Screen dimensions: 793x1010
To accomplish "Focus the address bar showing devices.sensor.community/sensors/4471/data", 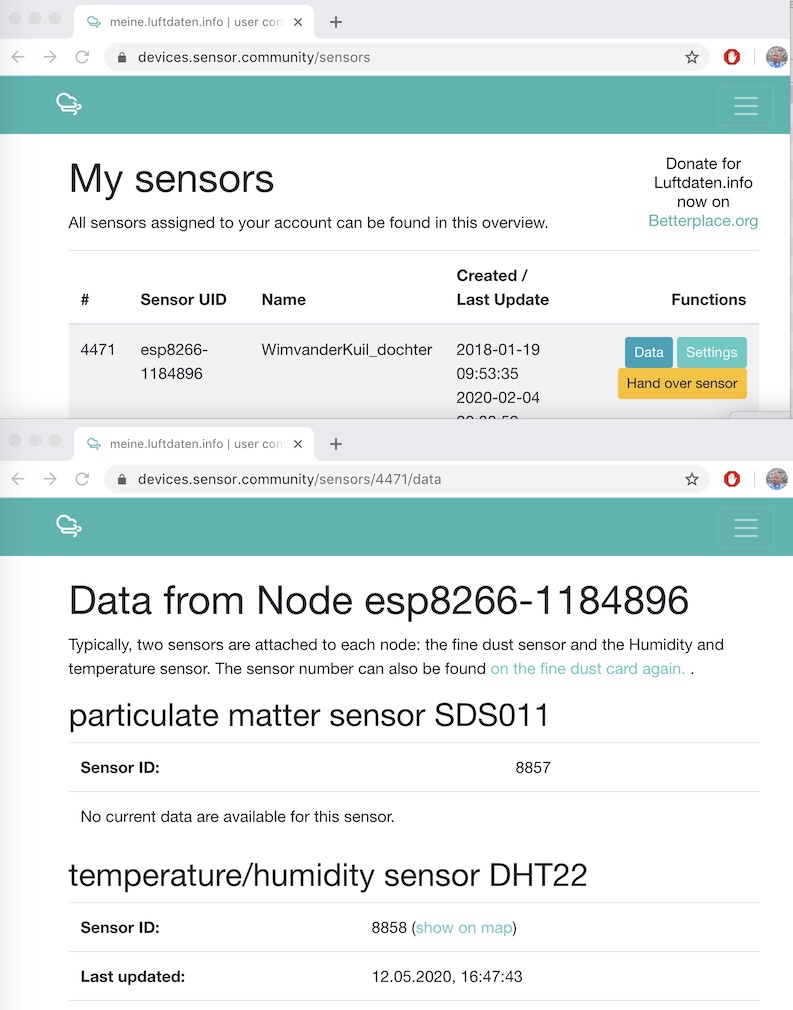I will pos(400,479).
